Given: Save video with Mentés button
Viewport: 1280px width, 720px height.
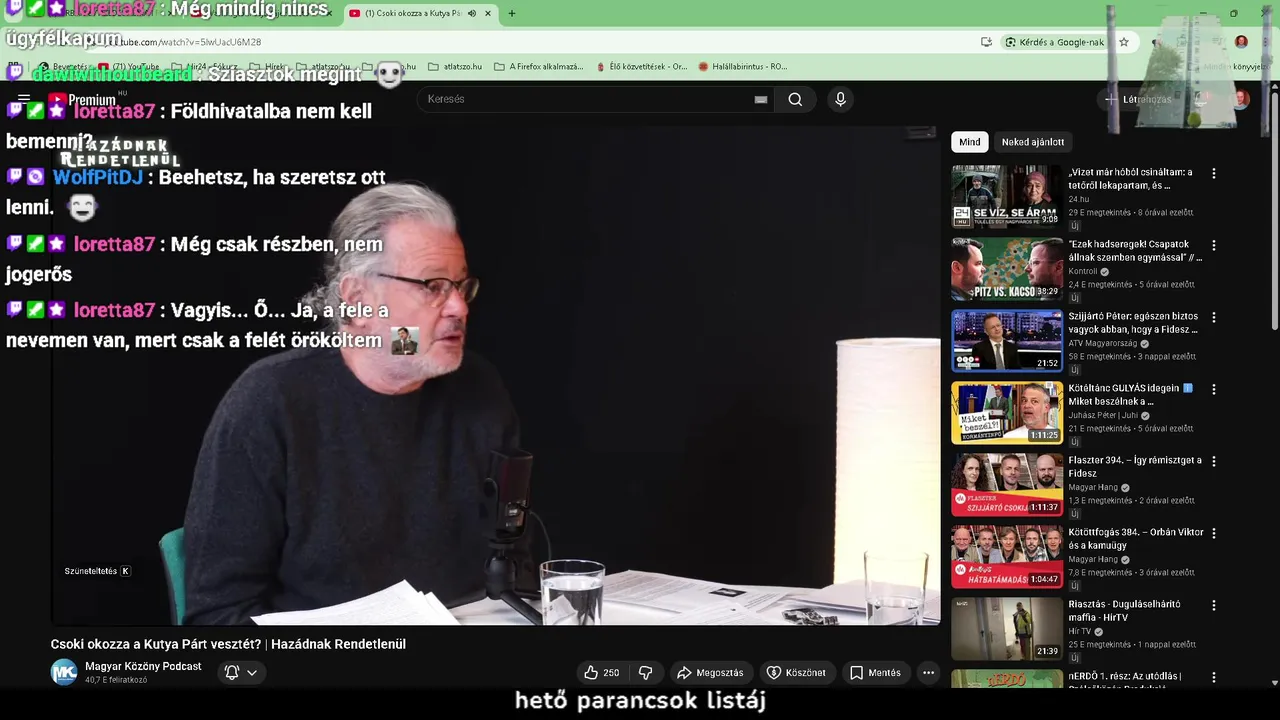Looking at the screenshot, I should coord(875,673).
